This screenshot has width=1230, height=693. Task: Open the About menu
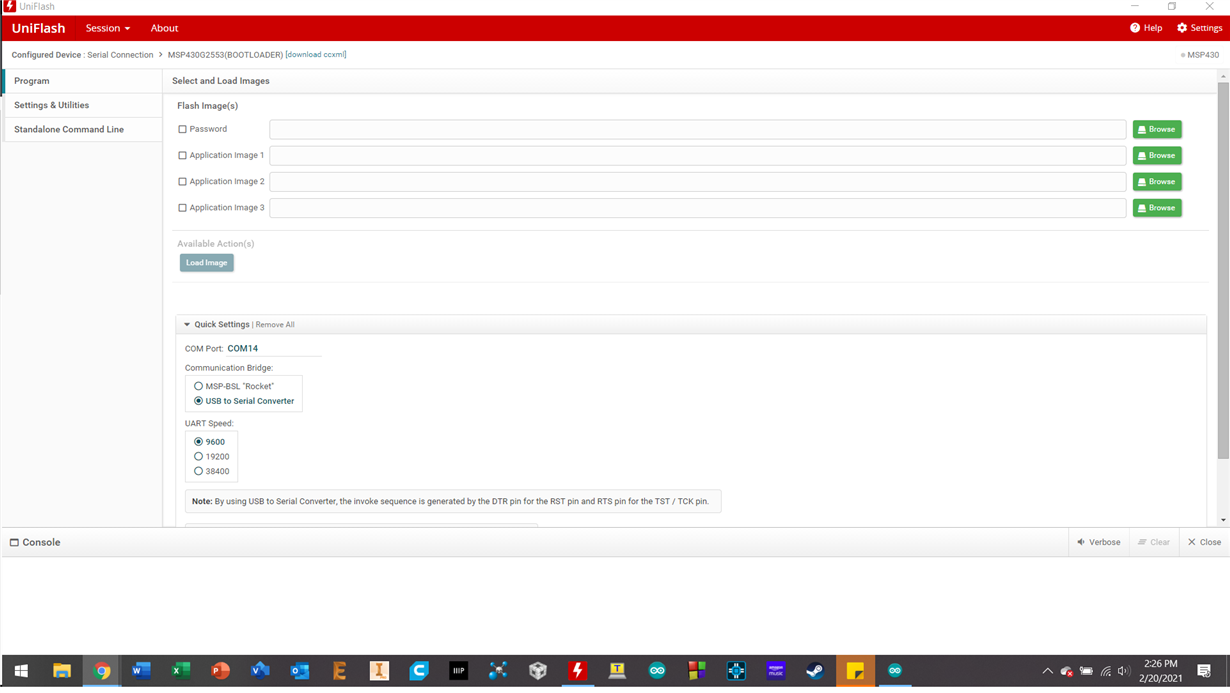coord(164,28)
